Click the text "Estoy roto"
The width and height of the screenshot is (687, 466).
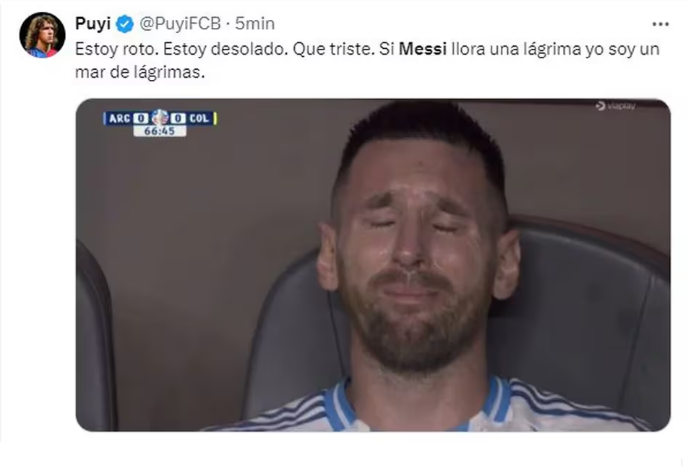(115, 49)
